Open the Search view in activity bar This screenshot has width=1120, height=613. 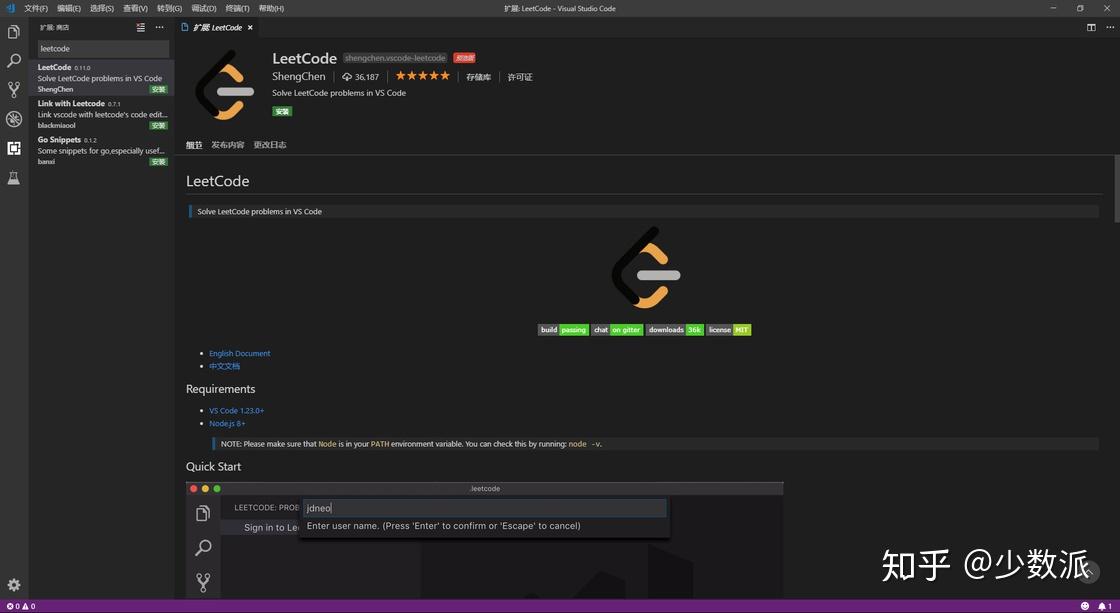coord(14,61)
